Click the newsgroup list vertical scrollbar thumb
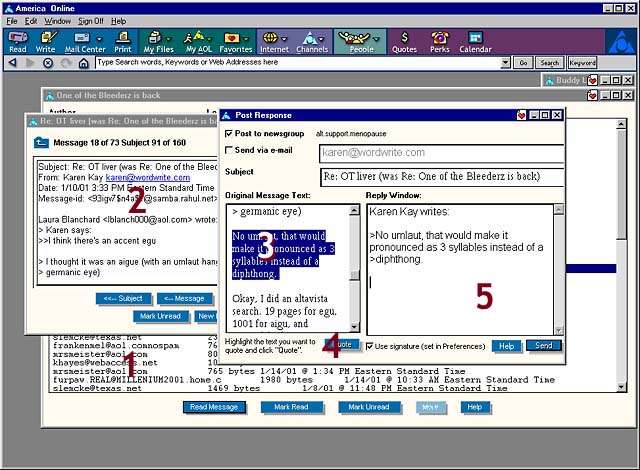640x470 pixels. pyautogui.click(x=621, y=185)
